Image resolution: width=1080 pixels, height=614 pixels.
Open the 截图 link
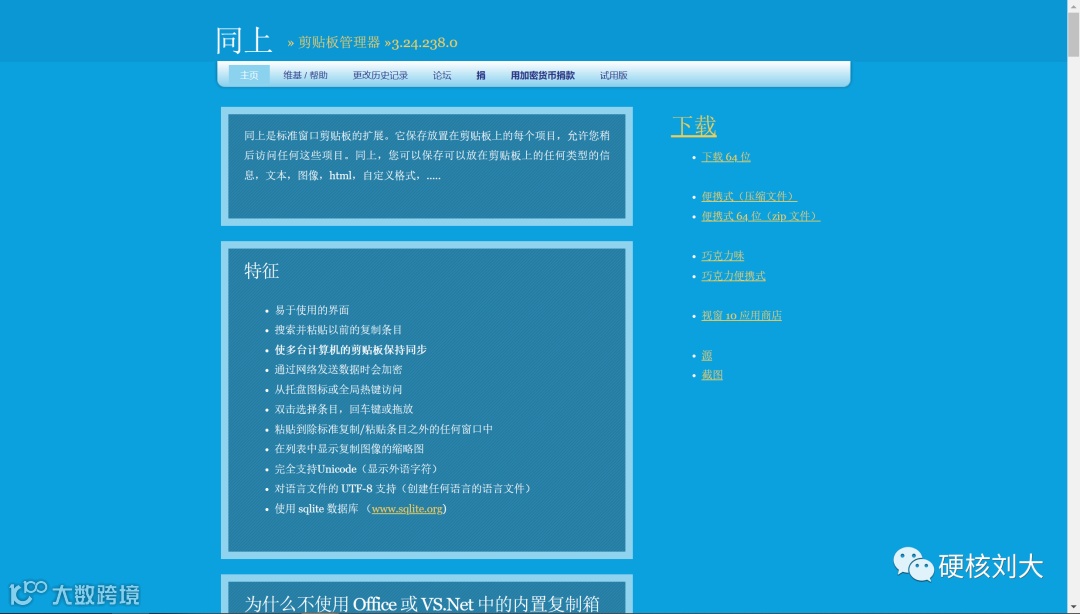click(712, 375)
